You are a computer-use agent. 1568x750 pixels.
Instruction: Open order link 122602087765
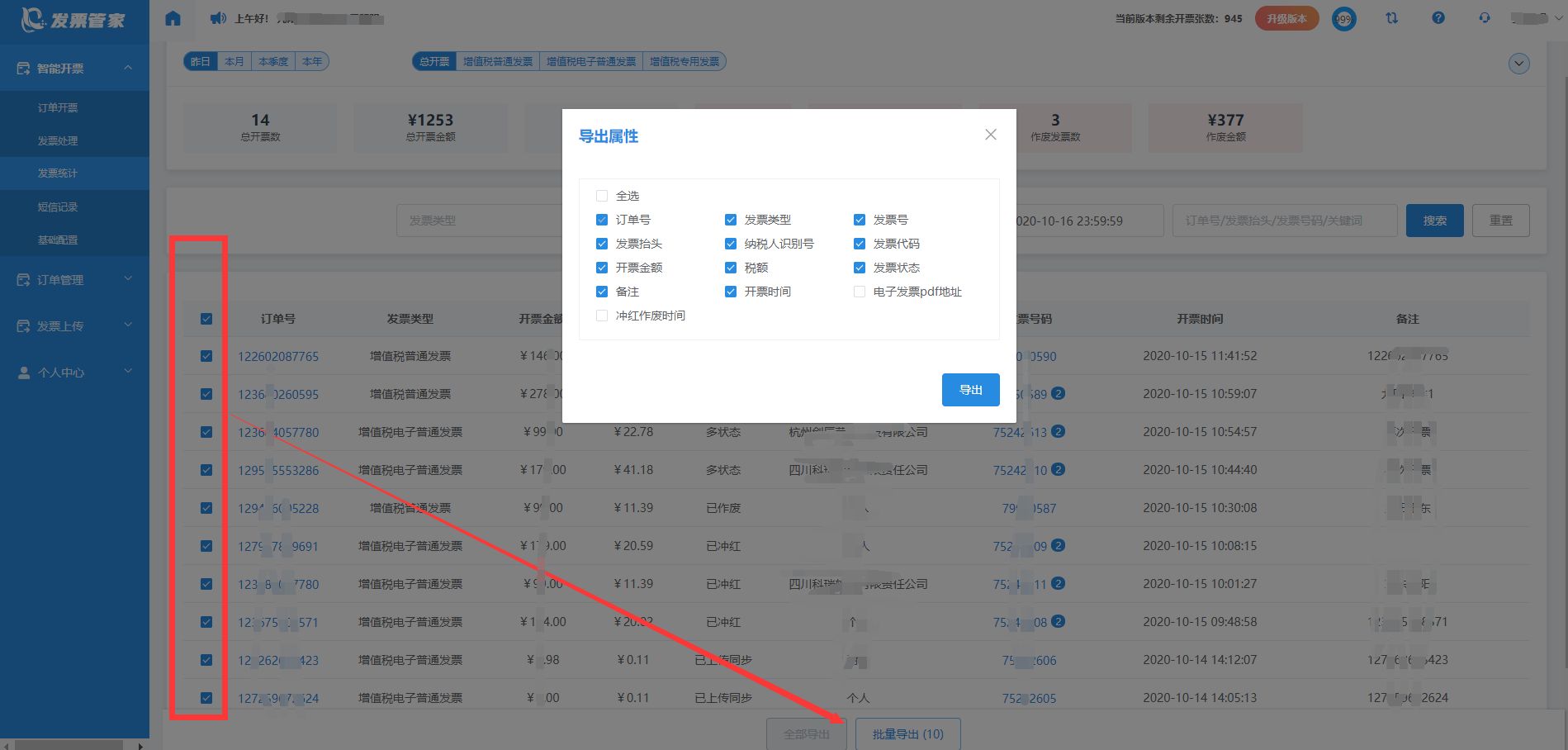(x=278, y=356)
